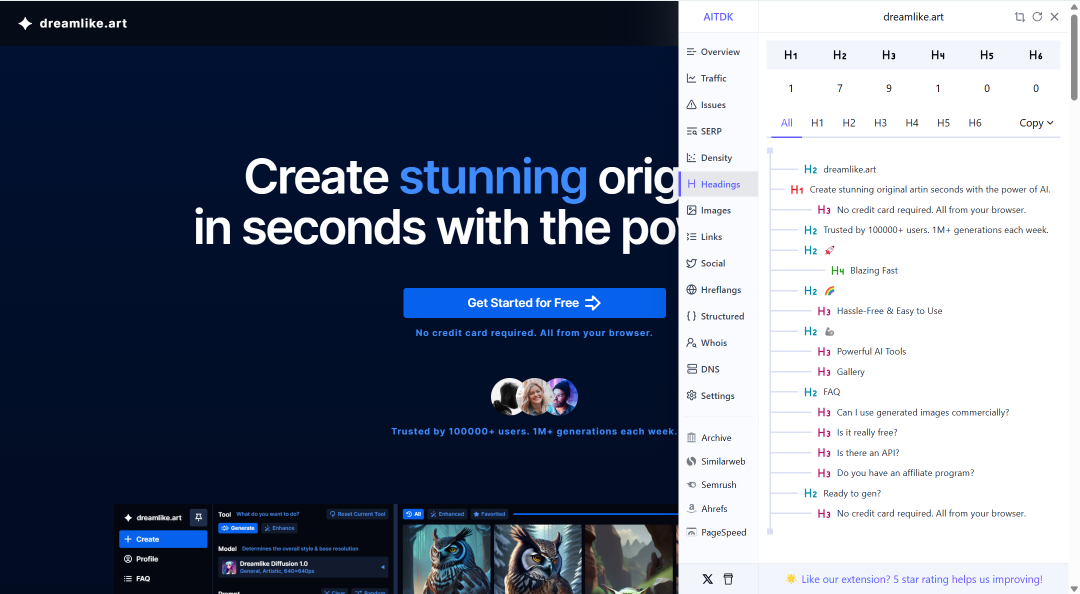
Task: Click Profile in app preview sidebar
Action: (141, 559)
